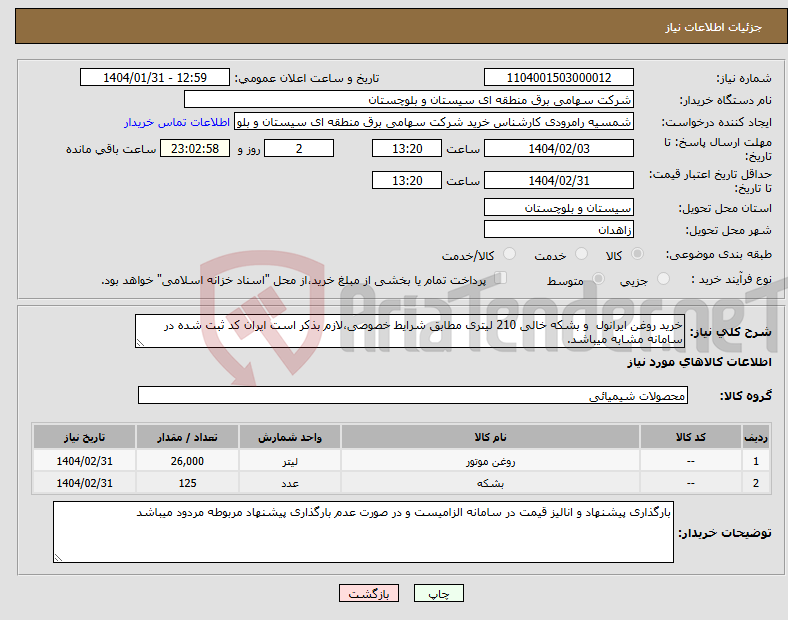Select the کالا/خدمت radio button
Image resolution: width=788 pixels, height=620 pixels.
pos(509,254)
